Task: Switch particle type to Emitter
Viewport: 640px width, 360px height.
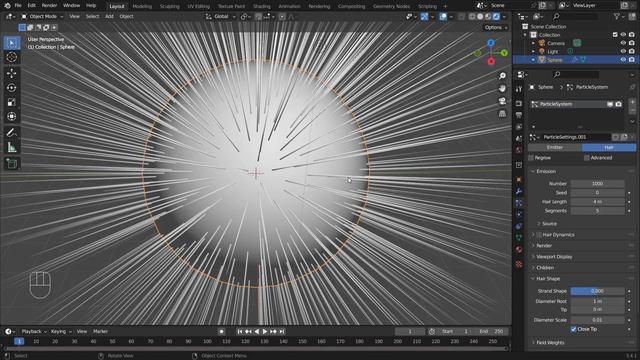Action: point(555,147)
